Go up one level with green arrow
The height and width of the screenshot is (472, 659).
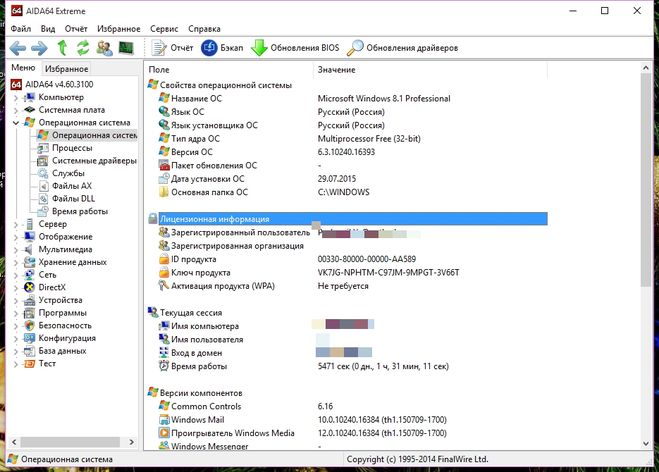pyautogui.click(x=62, y=48)
